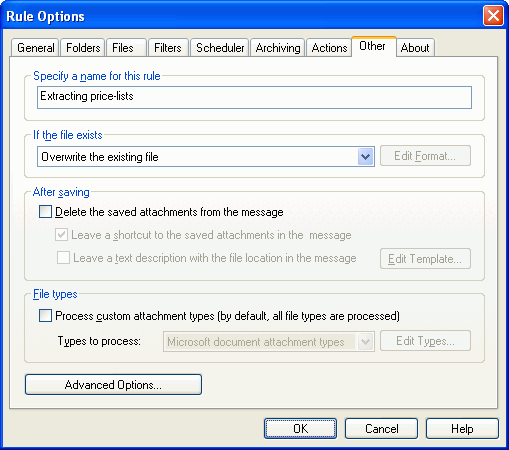Screen dimensions: 509x450
Task: Expand the 'If the file exists' dropdown
Action: [x=366, y=156]
